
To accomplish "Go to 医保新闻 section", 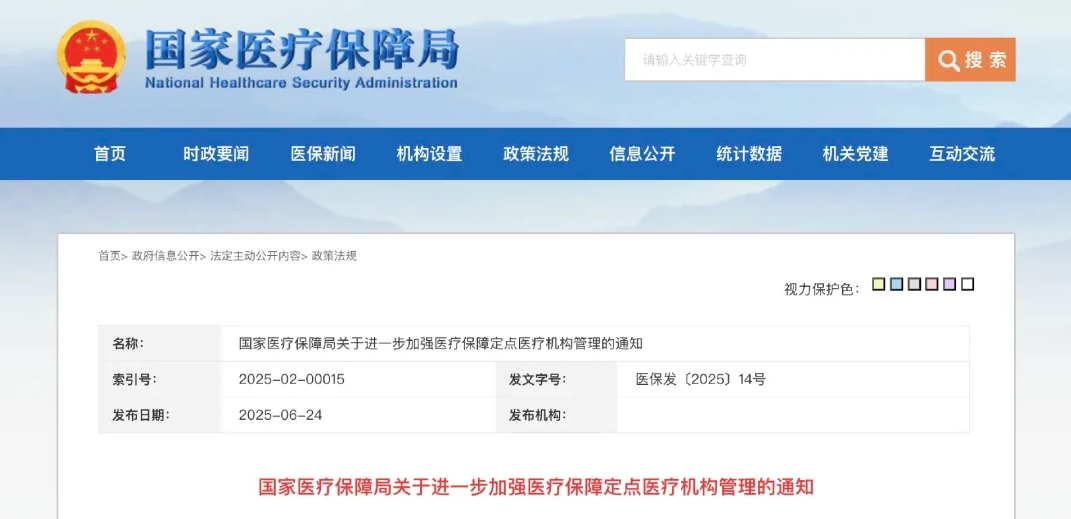I will click(323, 154).
